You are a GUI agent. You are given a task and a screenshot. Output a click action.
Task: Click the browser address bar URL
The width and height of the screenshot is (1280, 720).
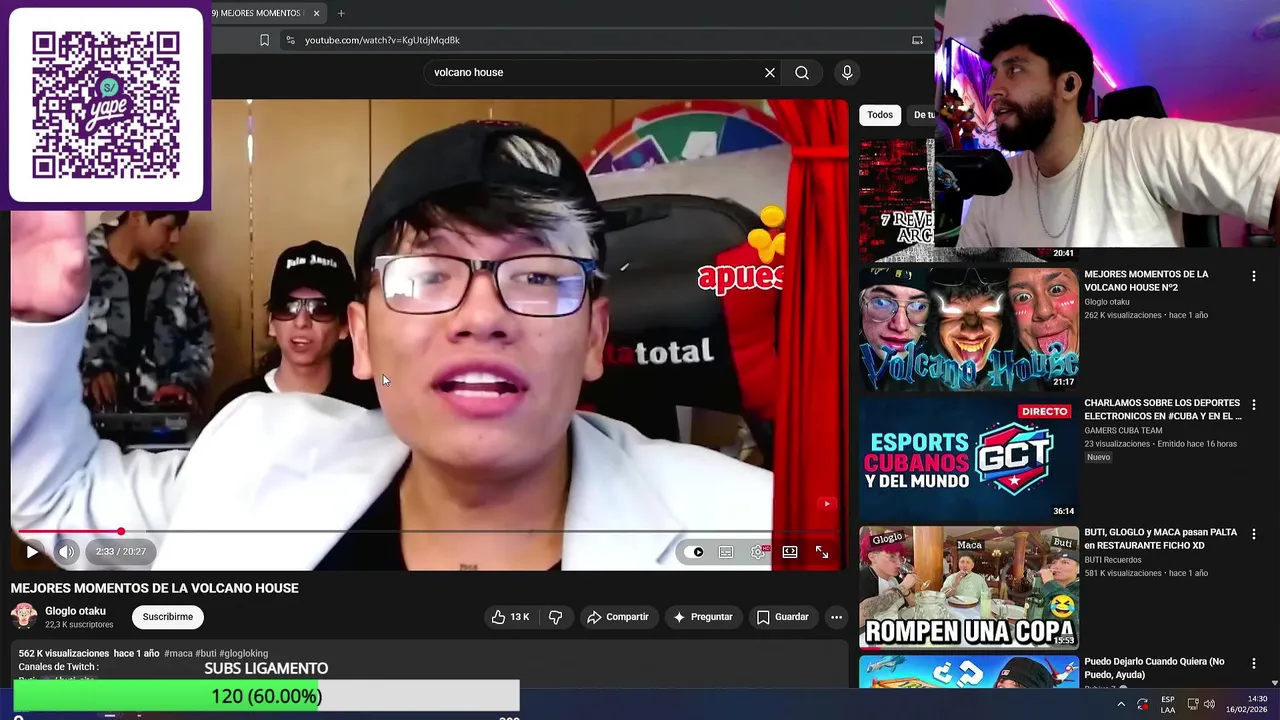tap(382, 40)
